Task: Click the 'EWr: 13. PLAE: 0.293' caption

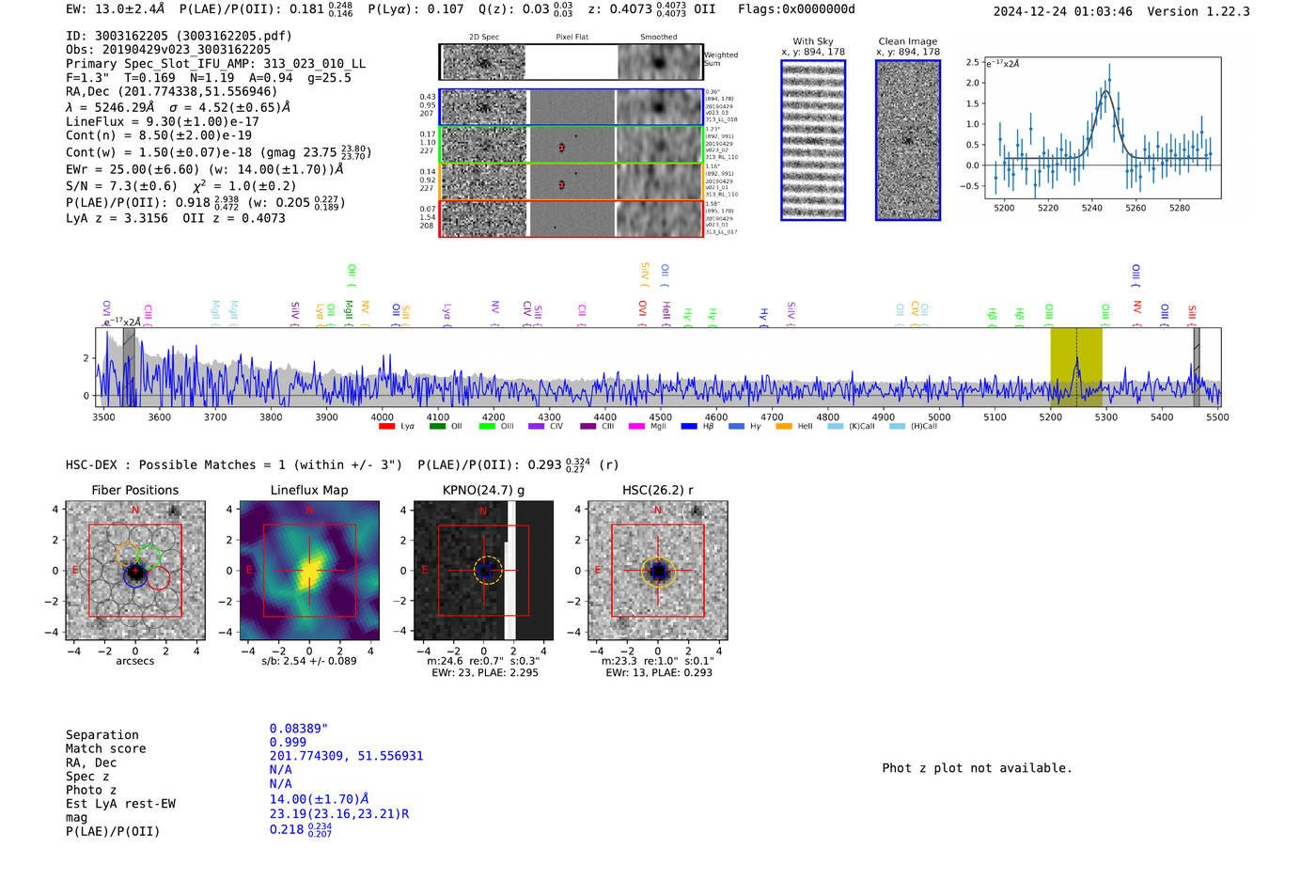Action: 659,673
